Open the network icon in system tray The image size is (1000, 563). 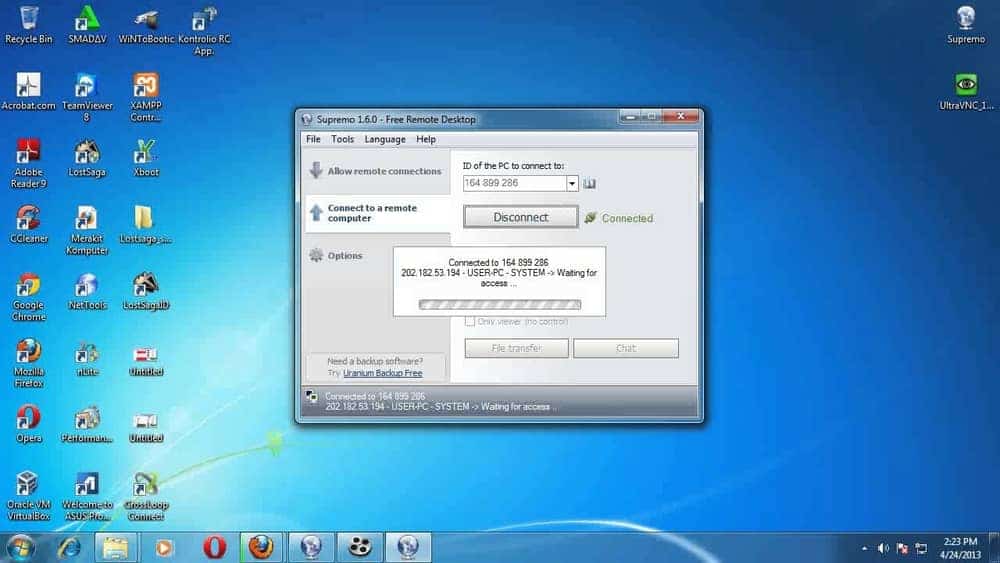pyautogui.click(x=922, y=548)
